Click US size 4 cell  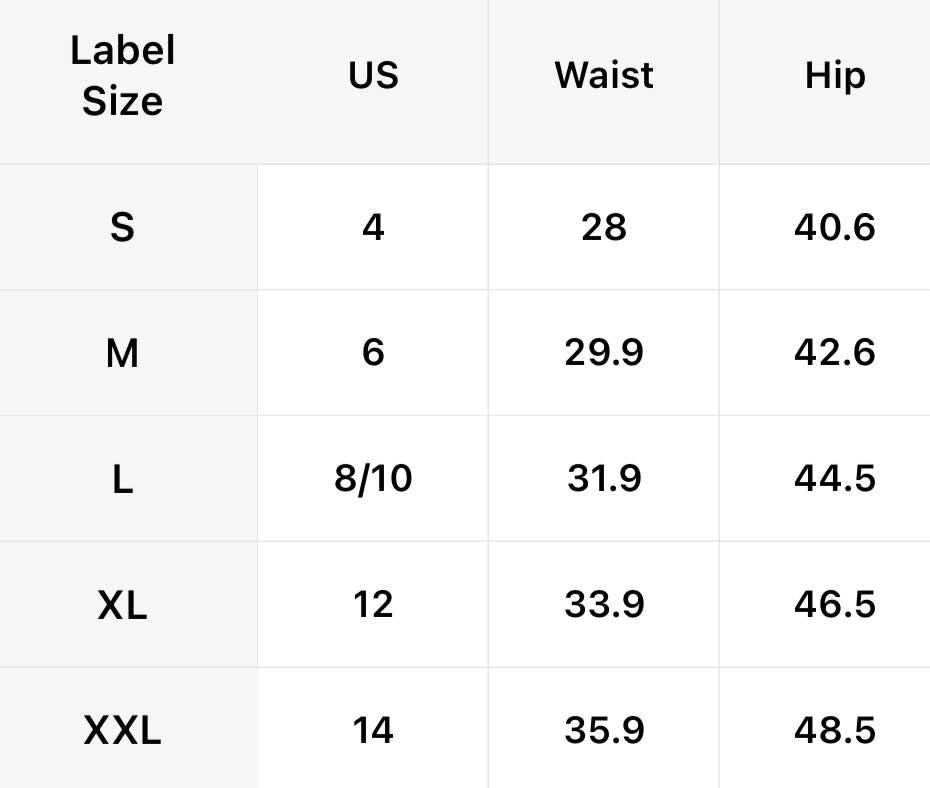click(373, 228)
